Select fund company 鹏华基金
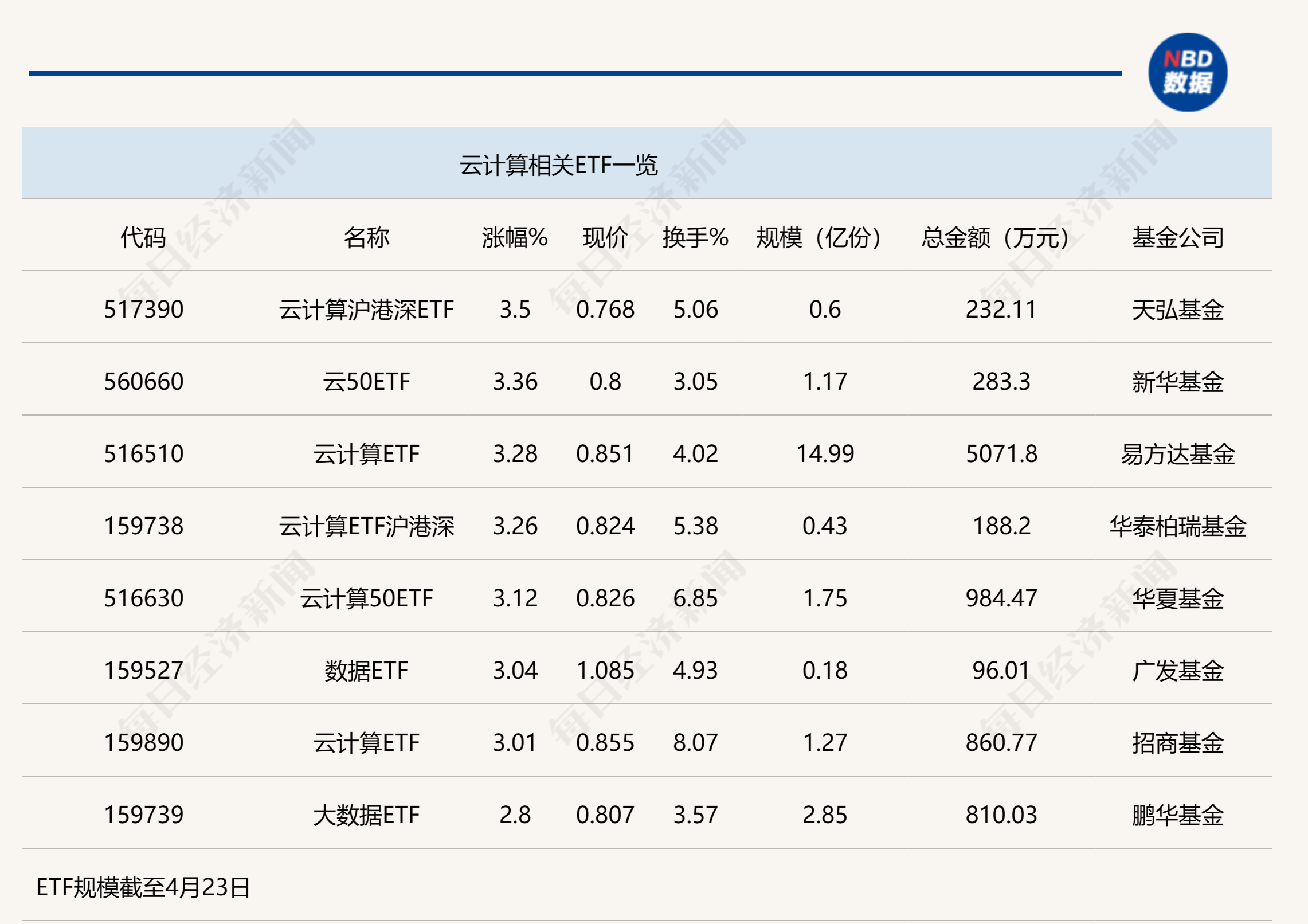 tap(1178, 815)
